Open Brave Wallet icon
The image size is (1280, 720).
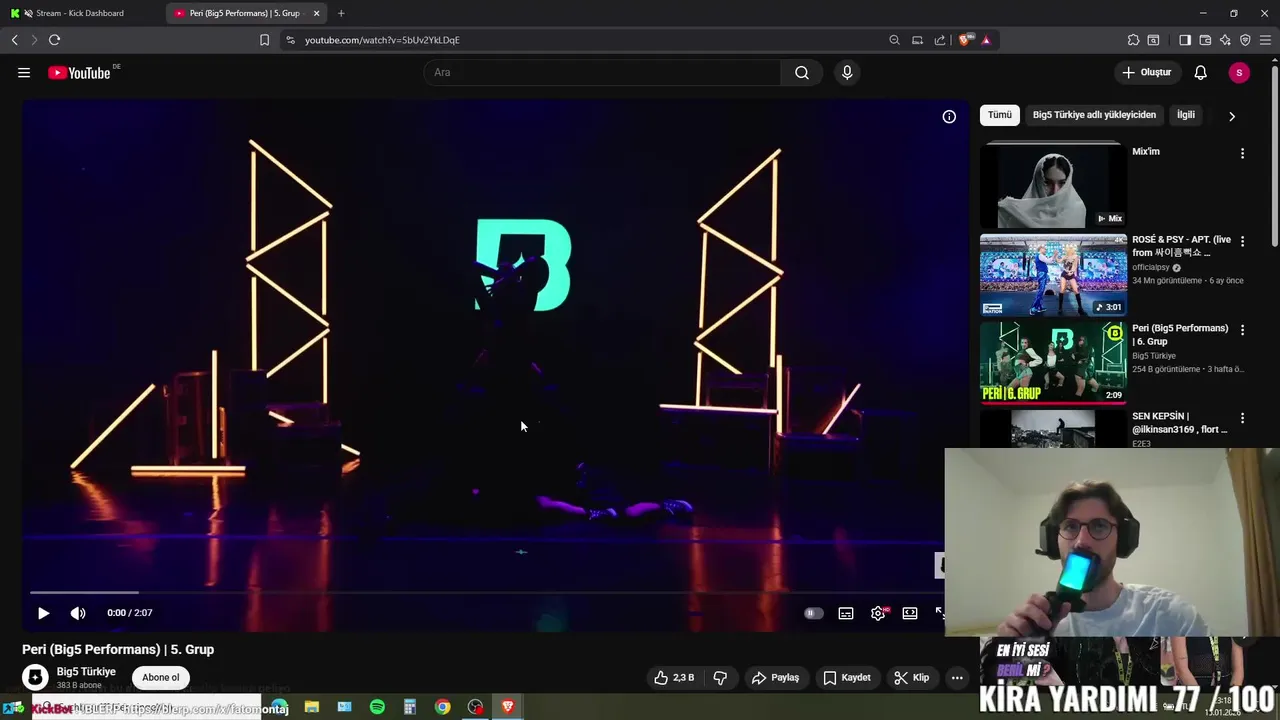click(1205, 40)
